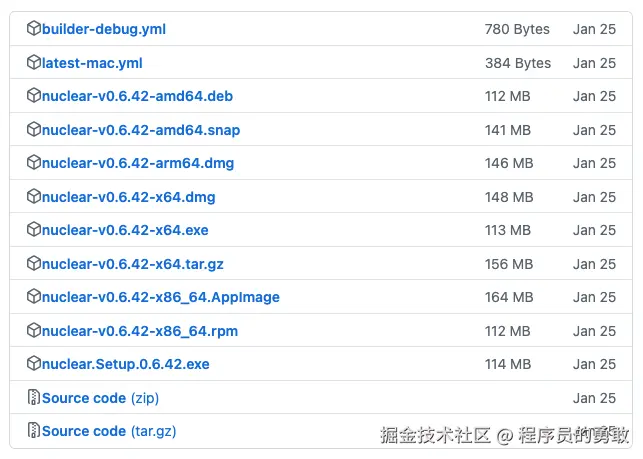Image resolution: width=643 pixels, height=459 pixels.
Task: Download nuclear-v0.6.42-arm64.dmg installer
Action: [x=138, y=163]
